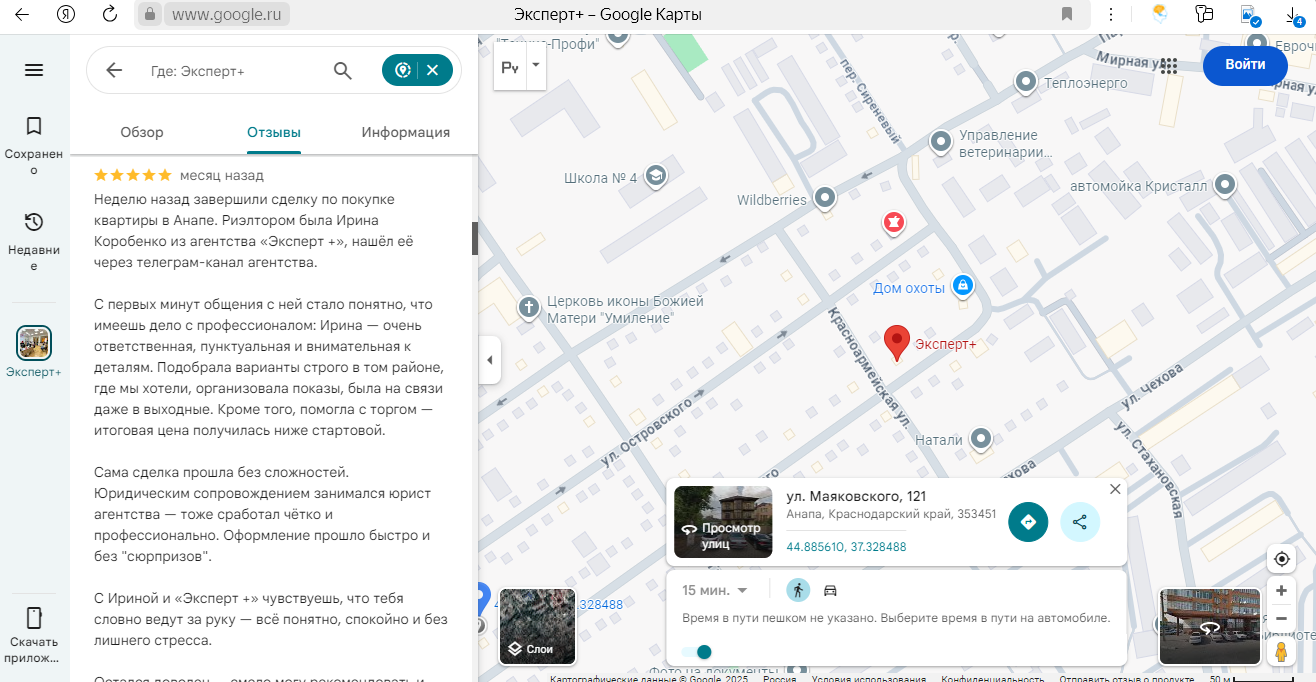Image resolution: width=1316 pixels, height=682 pixels.
Task: Switch to the Информация tab
Action: (406, 132)
